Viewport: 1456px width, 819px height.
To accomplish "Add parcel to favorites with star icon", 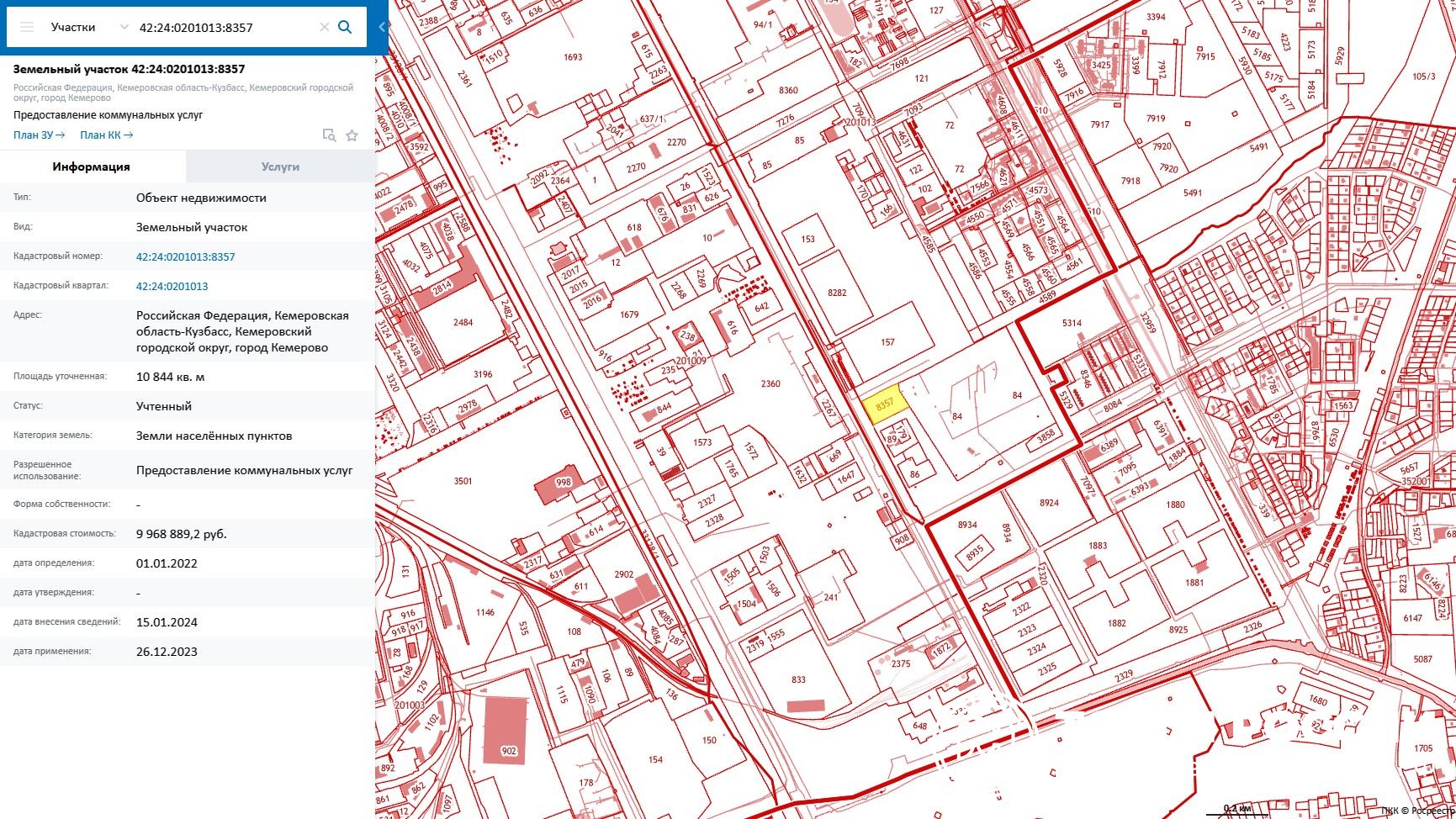I will pos(352,135).
